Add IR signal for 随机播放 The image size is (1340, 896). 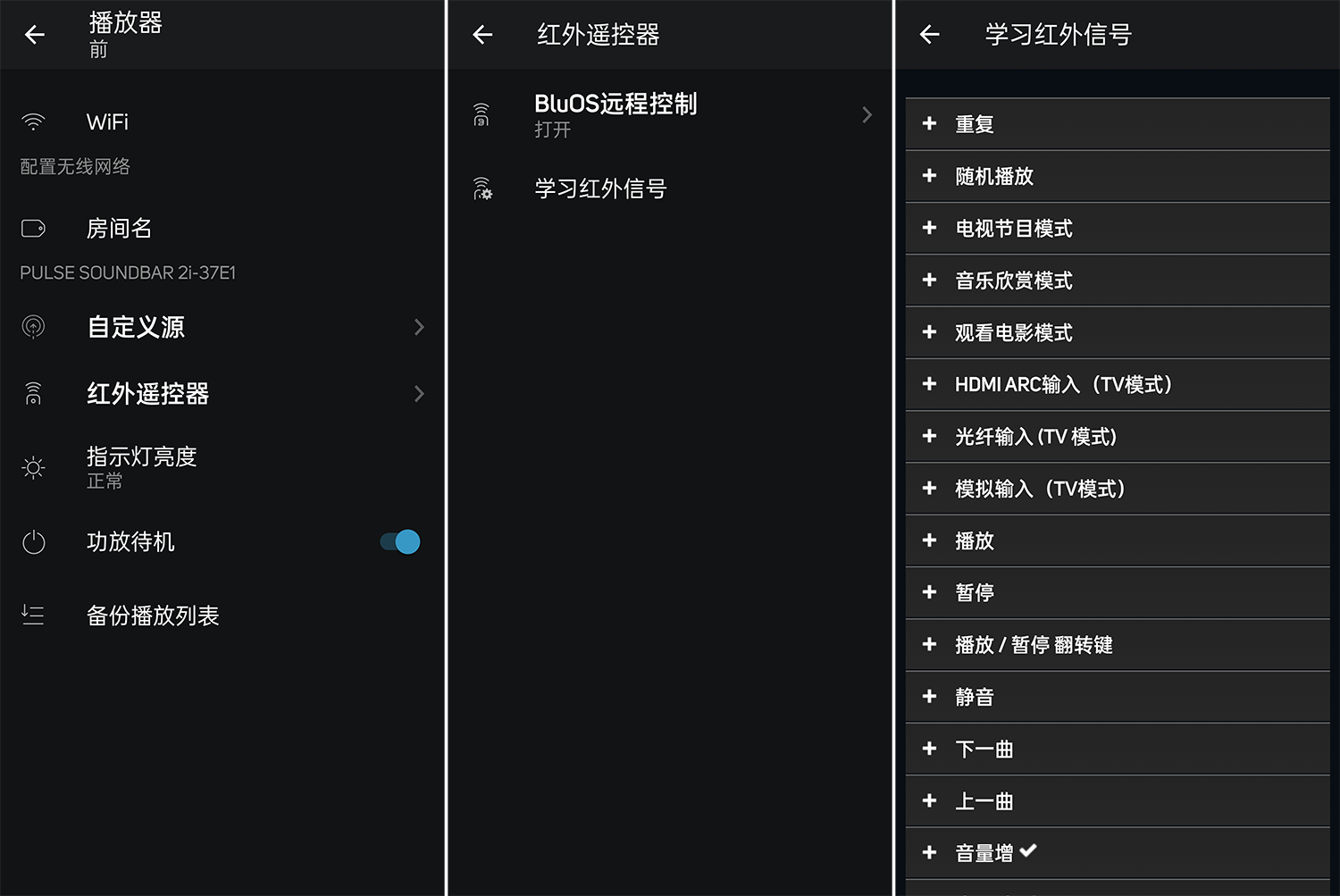coord(929,176)
